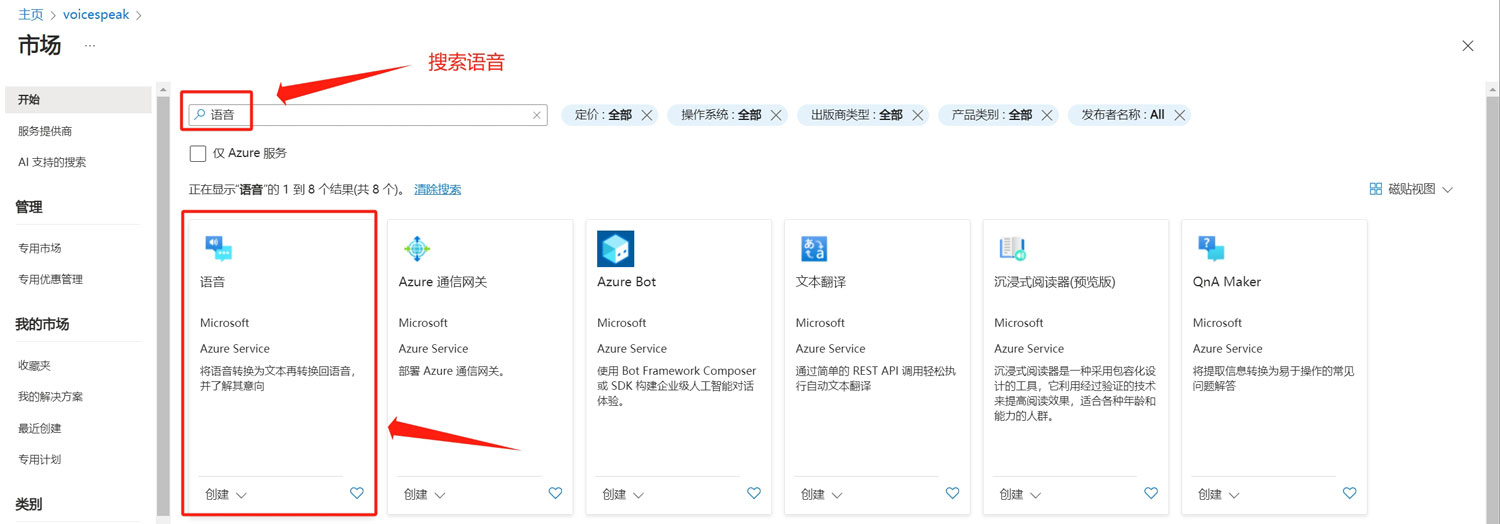
Task: Go to voicespeak breadcrumb
Action: tap(96, 15)
